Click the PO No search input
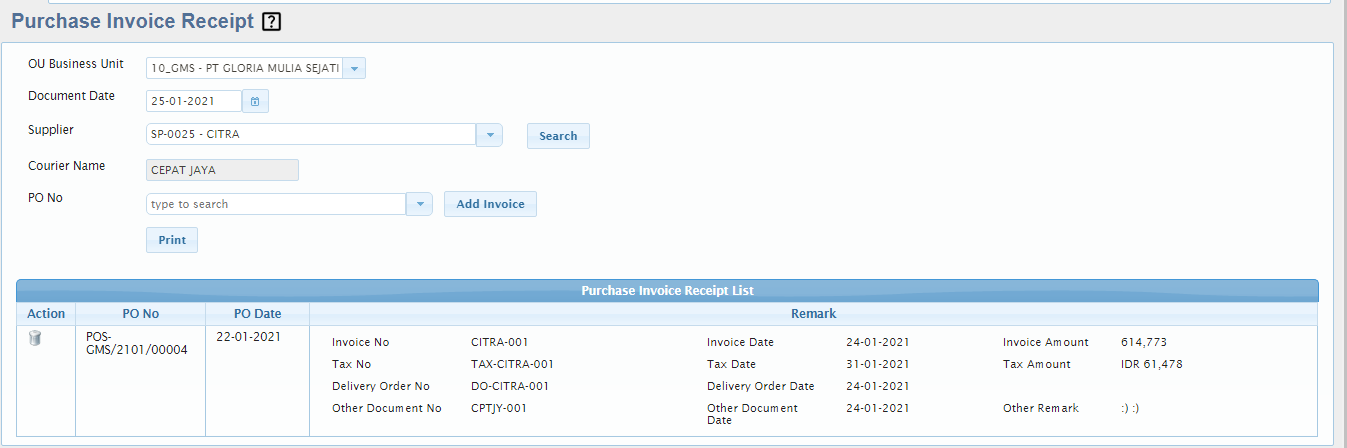Screen dimensions: 1347x448 point(276,204)
